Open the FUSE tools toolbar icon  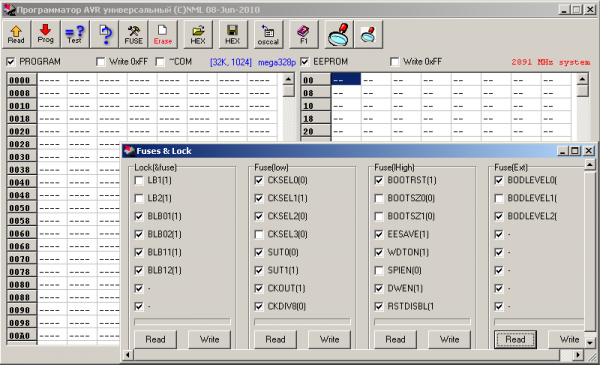coord(133,34)
